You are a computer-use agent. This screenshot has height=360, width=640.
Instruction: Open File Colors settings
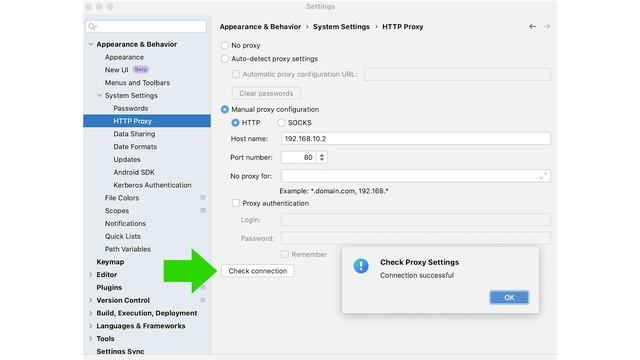pyautogui.click(x=122, y=198)
